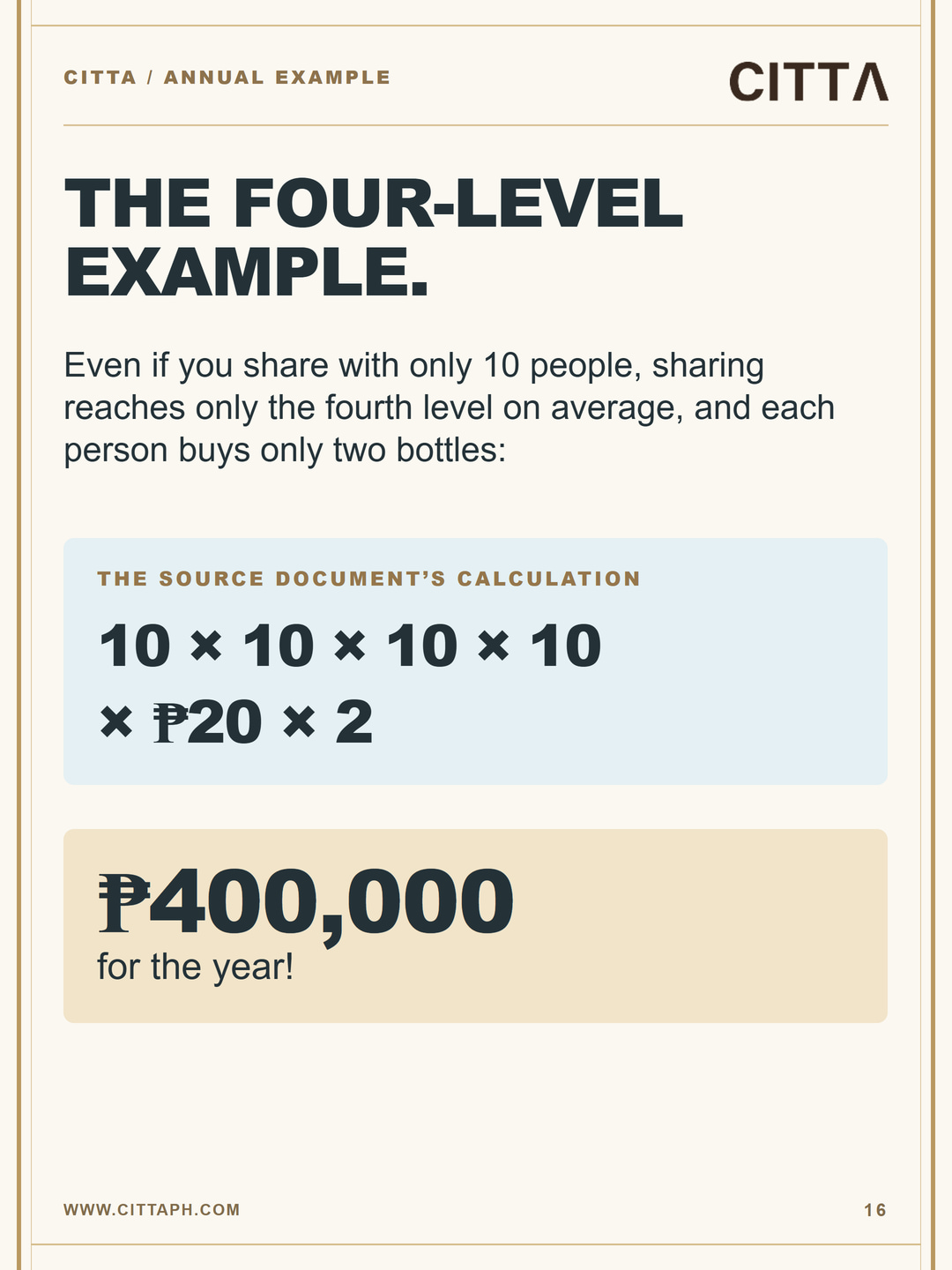Image resolution: width=952 pixels, height=1270 pixels.
Task: Click the text 'person buys only two bottles:'
Action: [x=286, y=450]
